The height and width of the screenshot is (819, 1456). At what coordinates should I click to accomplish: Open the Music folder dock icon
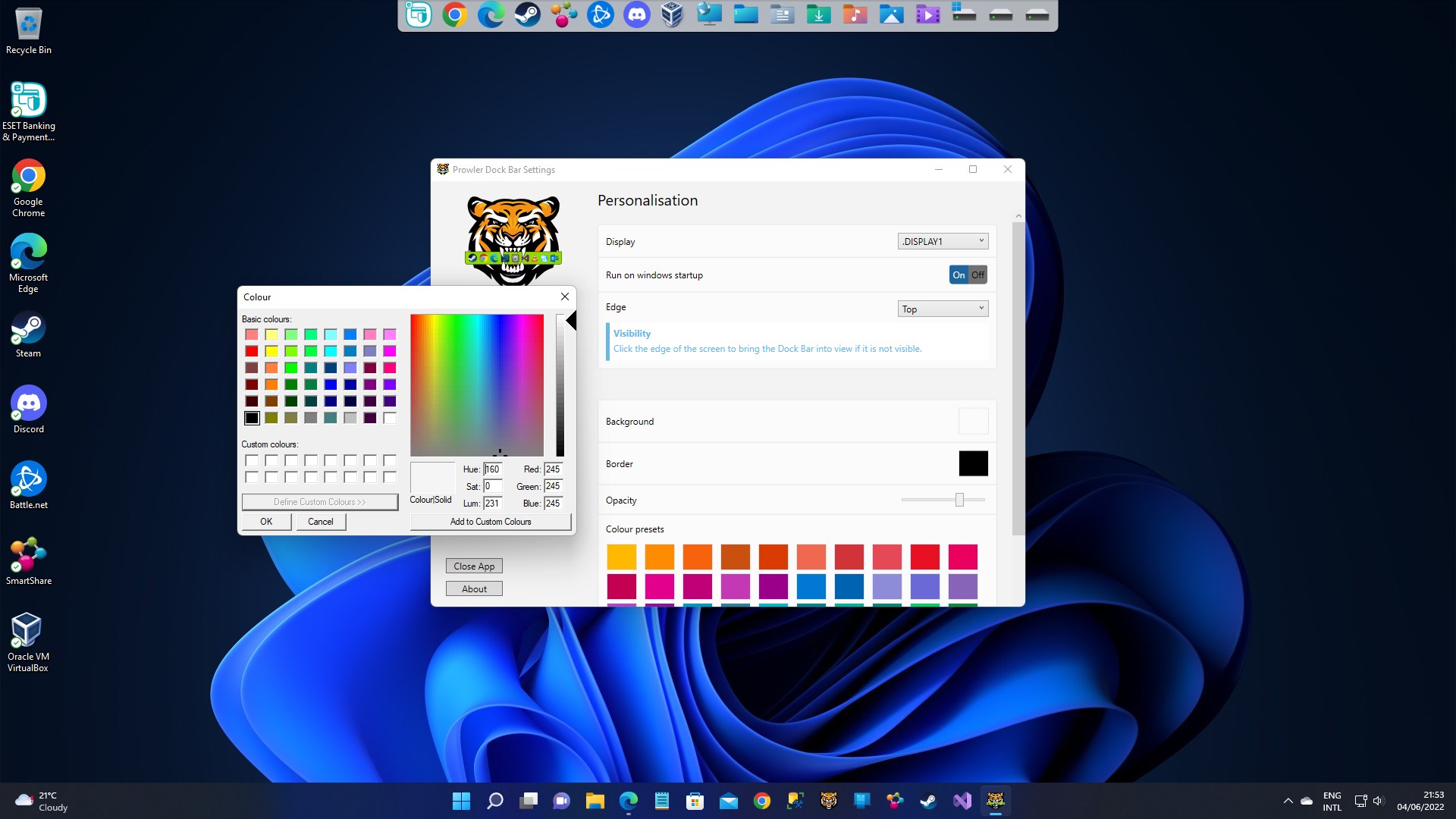855,14
